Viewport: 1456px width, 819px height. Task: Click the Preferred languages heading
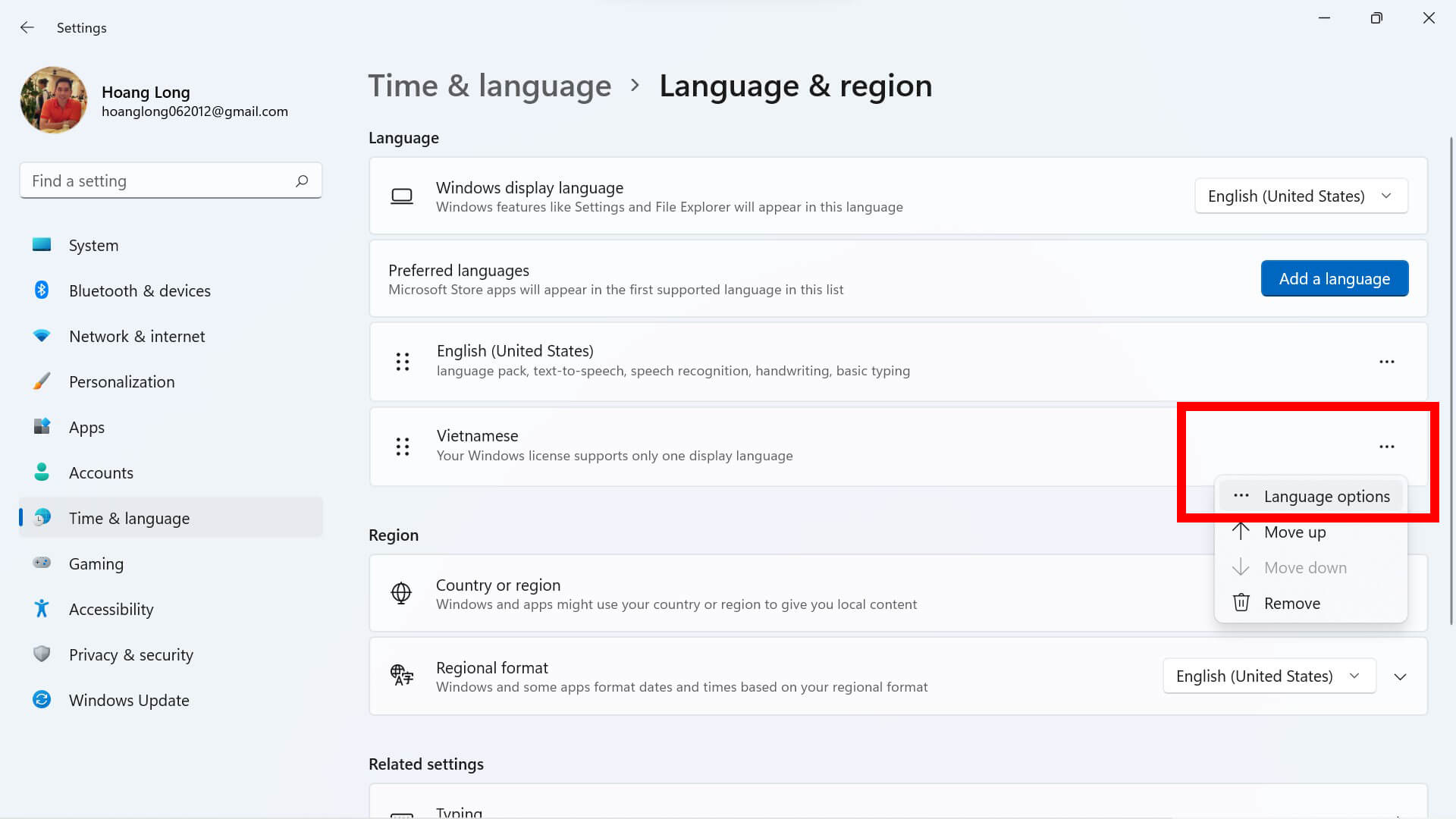click(x=459, y=271)
